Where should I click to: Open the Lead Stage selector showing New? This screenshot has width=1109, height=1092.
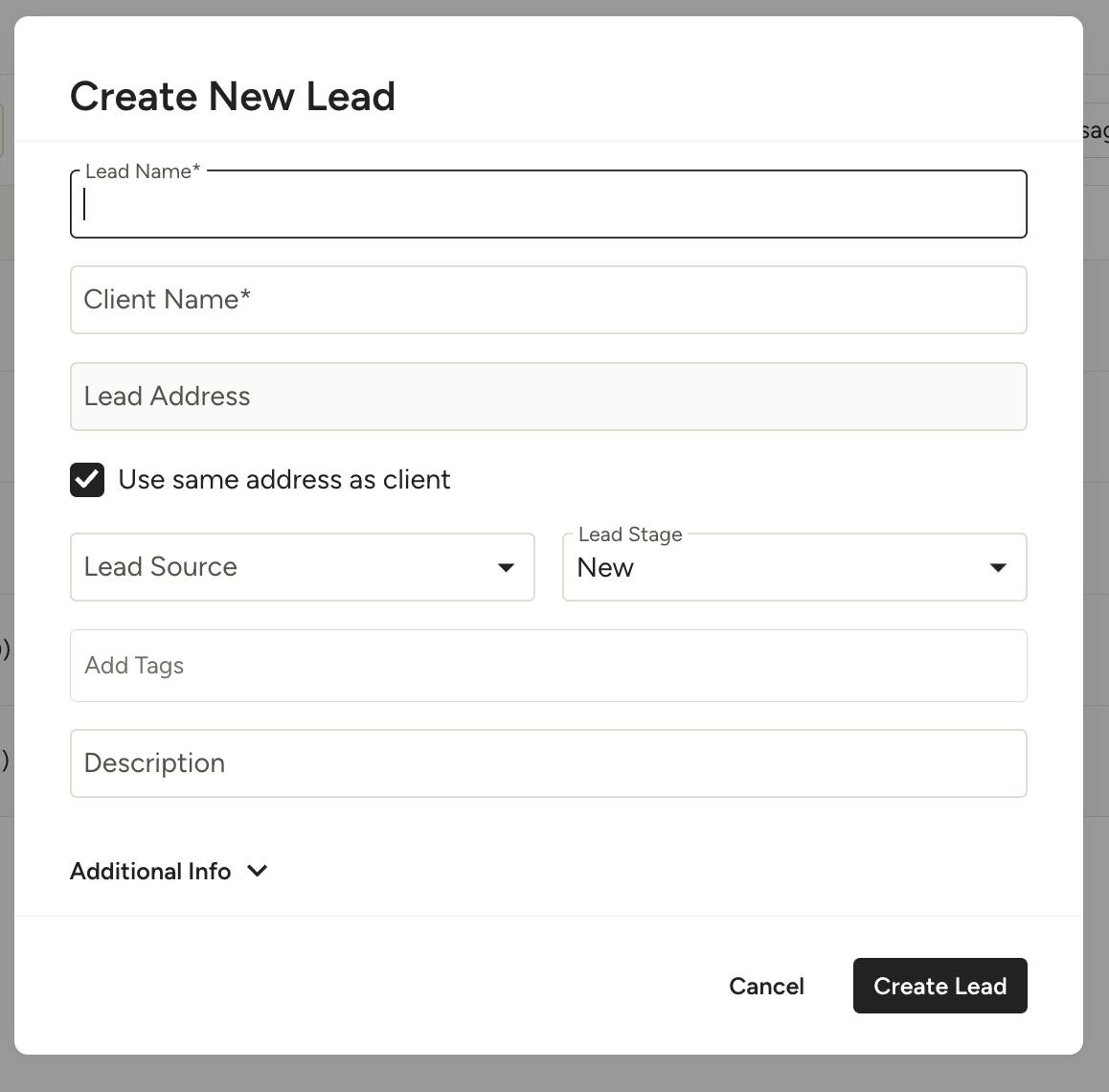[794, 567]
